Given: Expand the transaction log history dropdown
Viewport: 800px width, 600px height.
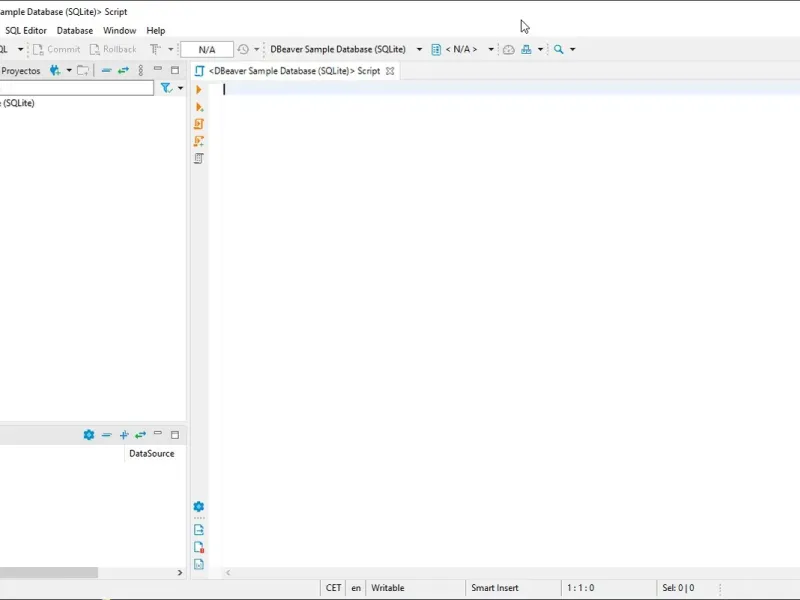Looking at the screenshot, I should coord(257,49).
